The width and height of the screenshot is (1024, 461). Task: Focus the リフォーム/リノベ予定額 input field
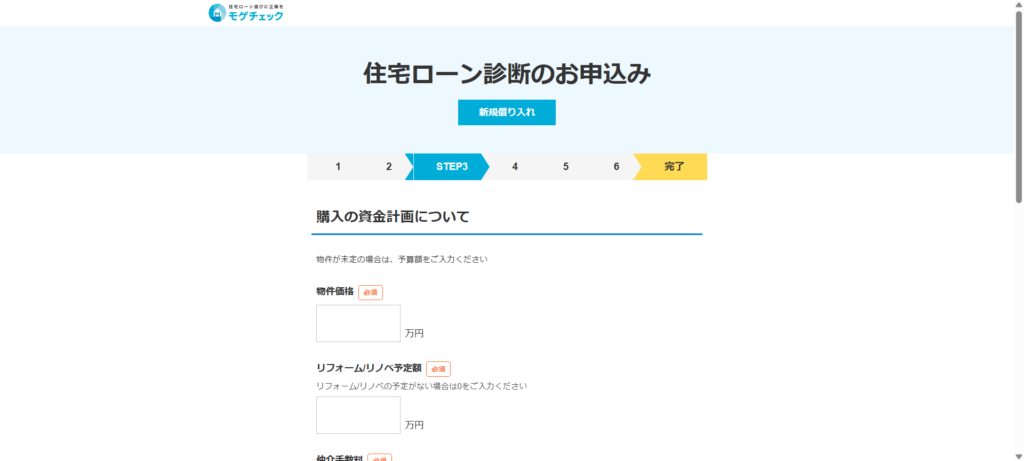click(358, 415)
